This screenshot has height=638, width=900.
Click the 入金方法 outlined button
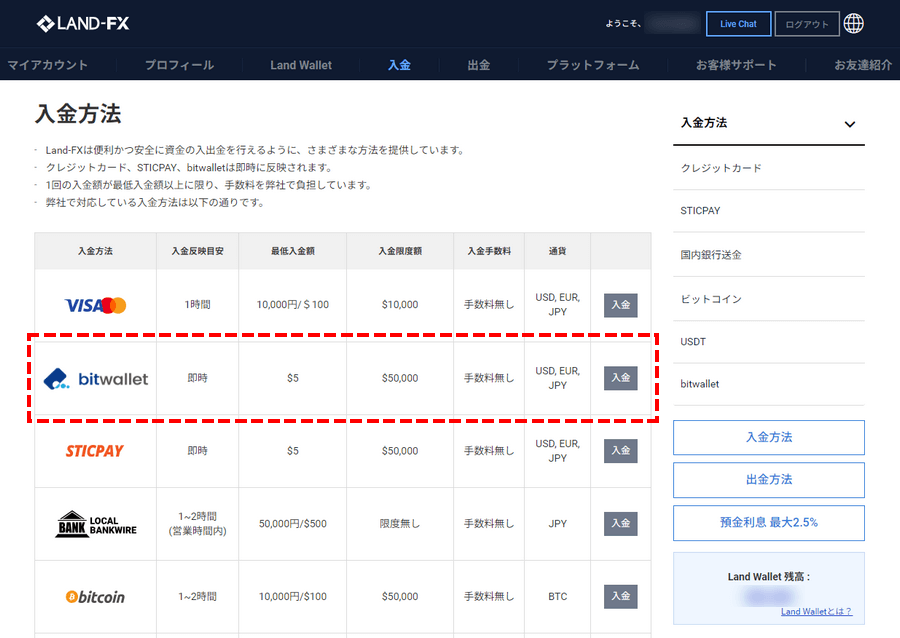769,437
